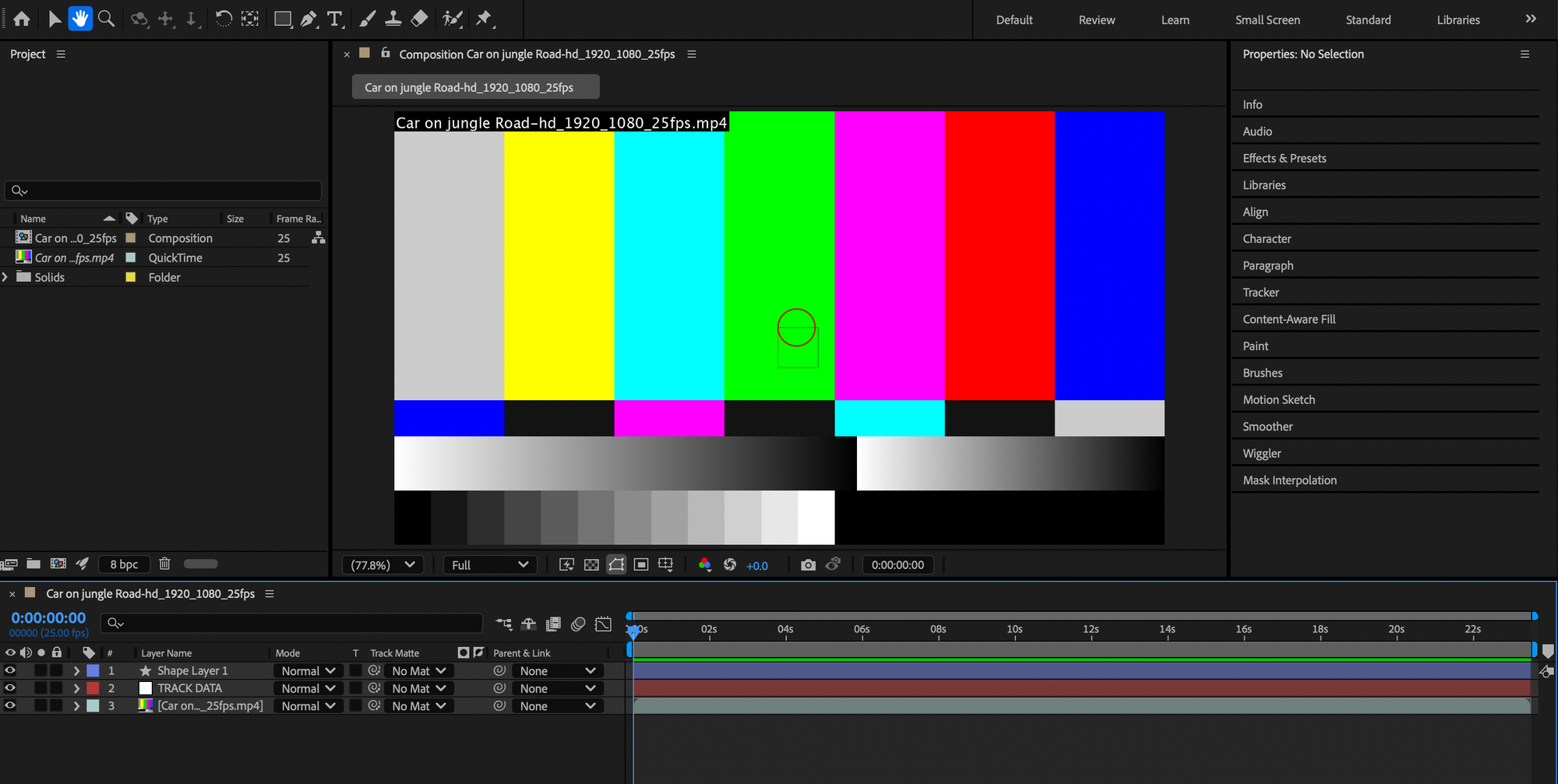Select the Eraser tool
Image resolution: width=1558 pixels, height=784 pixels.
pos(419,19)
